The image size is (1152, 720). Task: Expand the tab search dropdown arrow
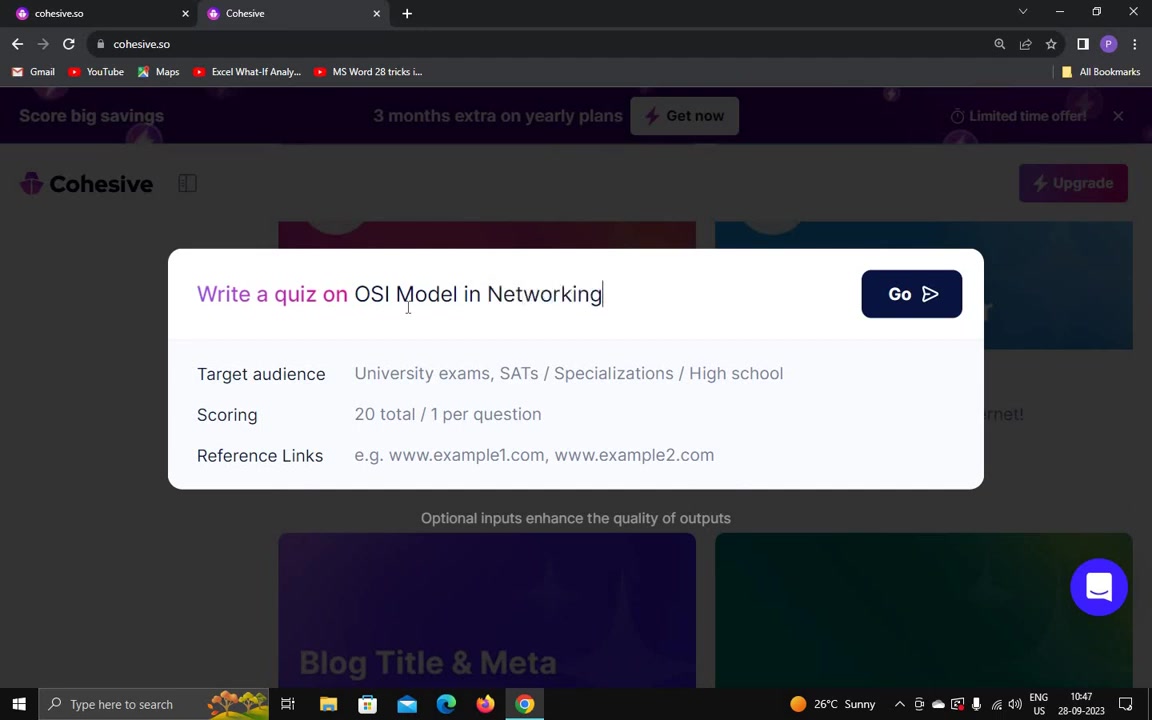coord(1022,12)
